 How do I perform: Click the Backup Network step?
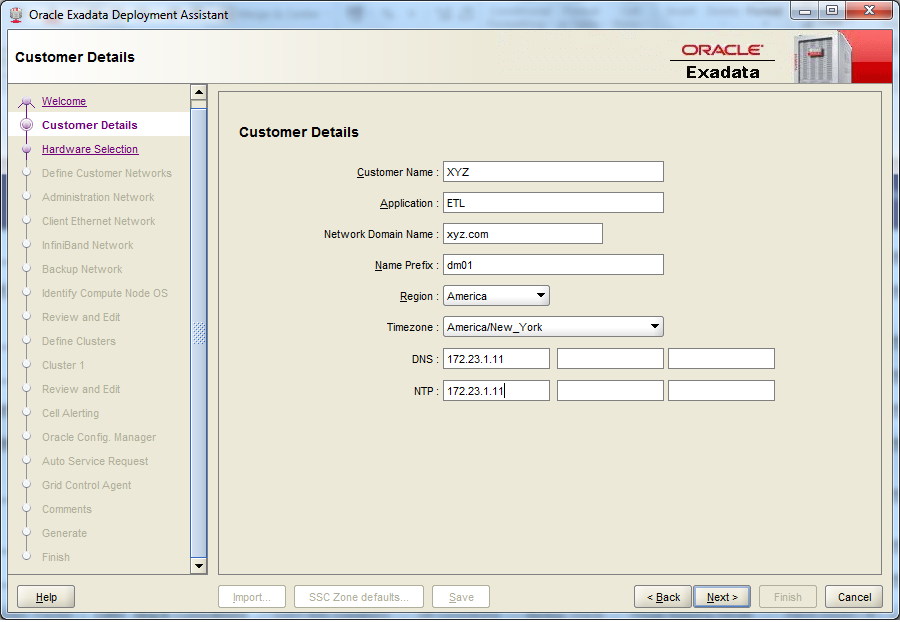tap(82, 269)
